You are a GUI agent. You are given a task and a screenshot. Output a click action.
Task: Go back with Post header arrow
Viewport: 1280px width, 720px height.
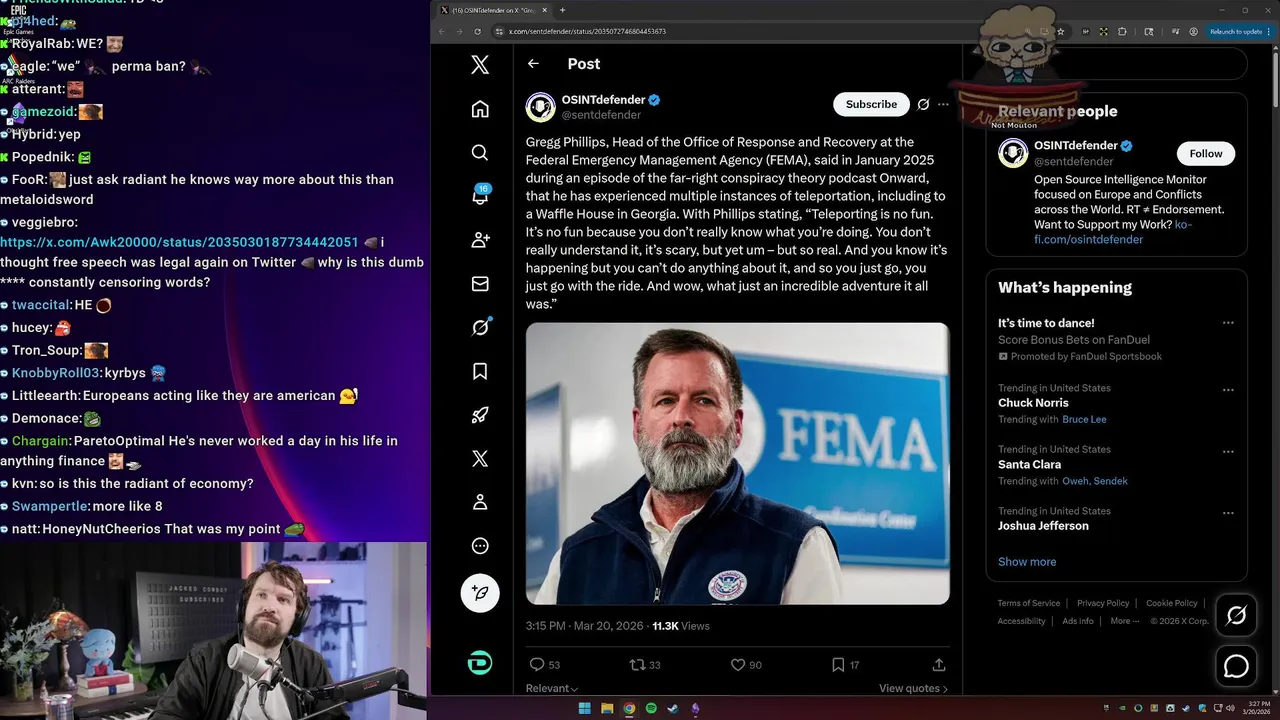[533, 63]
